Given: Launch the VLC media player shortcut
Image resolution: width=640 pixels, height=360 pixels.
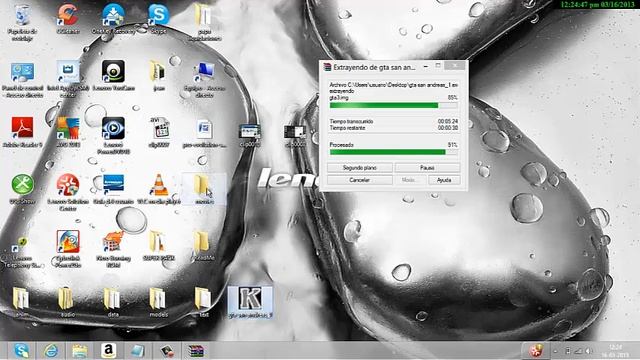Looking at the screenshot, I should click(159, 189).
